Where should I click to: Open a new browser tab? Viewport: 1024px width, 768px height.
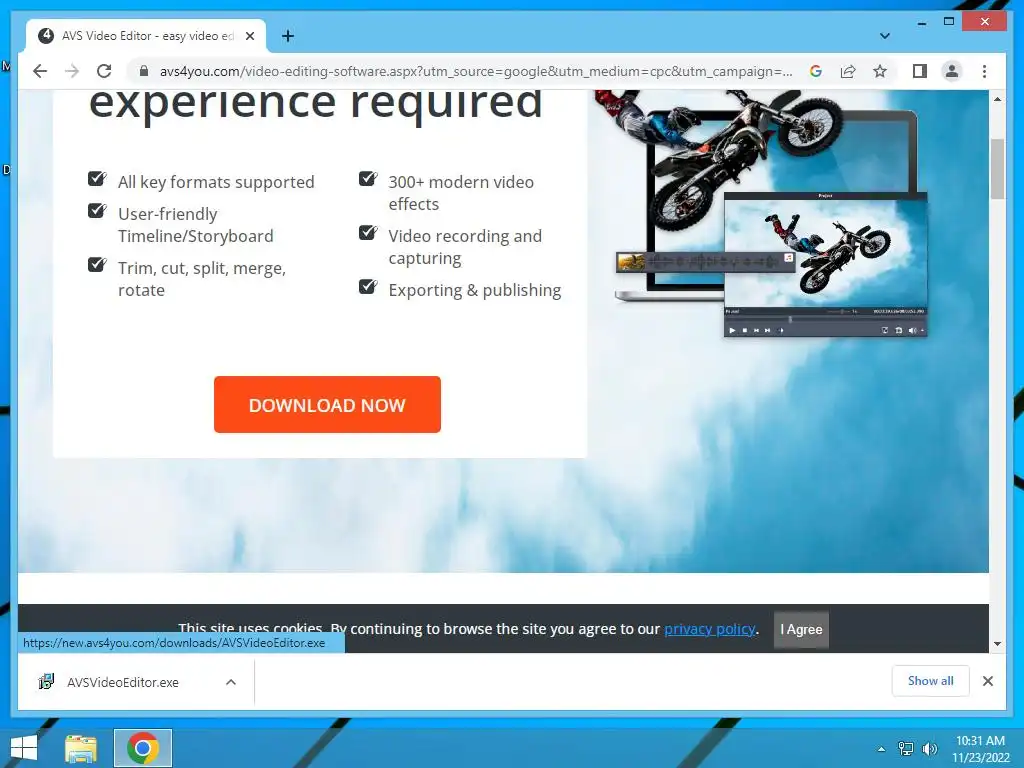click(x=288, y=36)
